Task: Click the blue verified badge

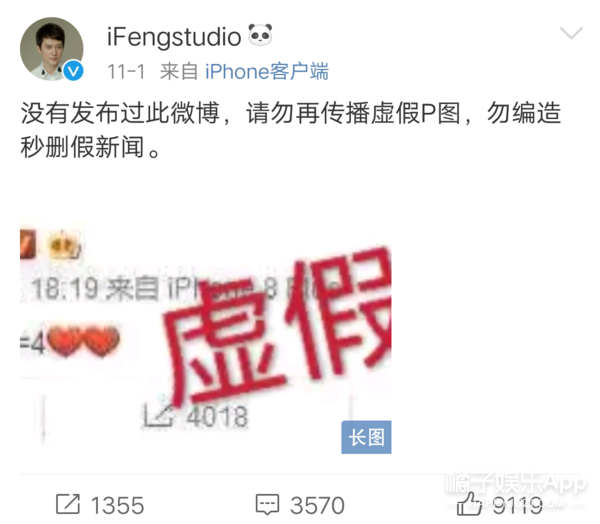Action: coord(73,70)
